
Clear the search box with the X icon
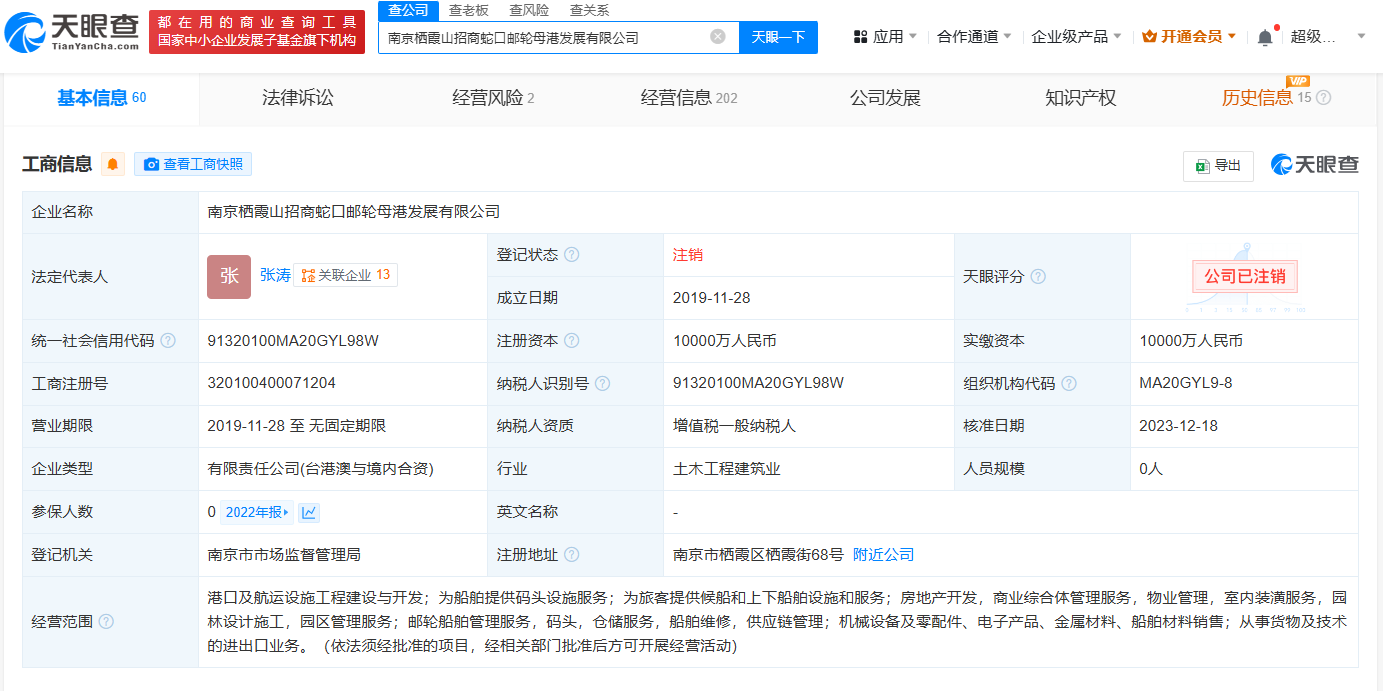[718, 37]
